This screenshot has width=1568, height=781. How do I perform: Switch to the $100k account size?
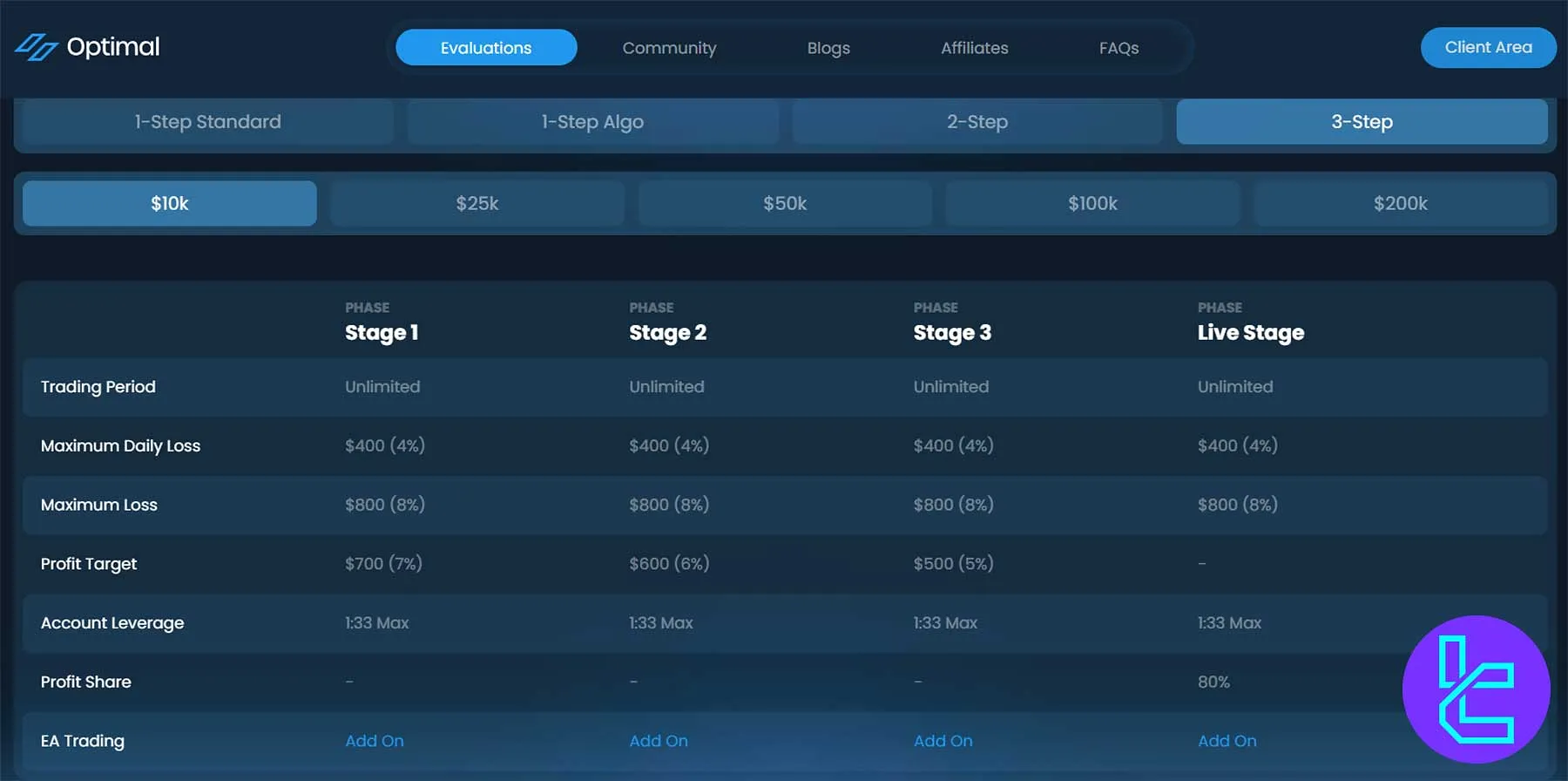(1092, 203)
